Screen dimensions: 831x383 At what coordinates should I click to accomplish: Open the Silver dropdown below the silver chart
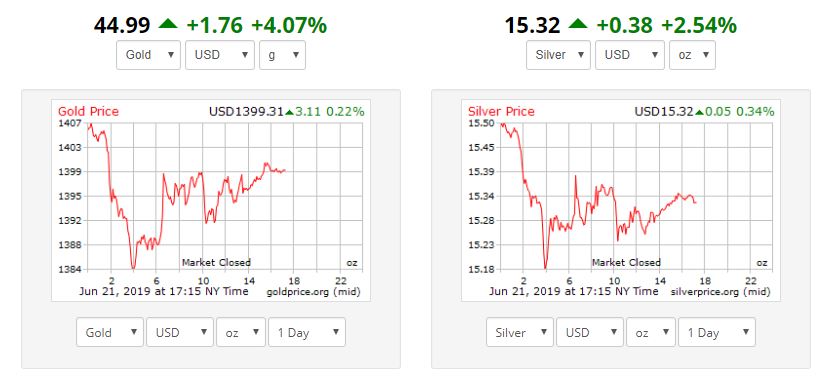pos(520,332)
